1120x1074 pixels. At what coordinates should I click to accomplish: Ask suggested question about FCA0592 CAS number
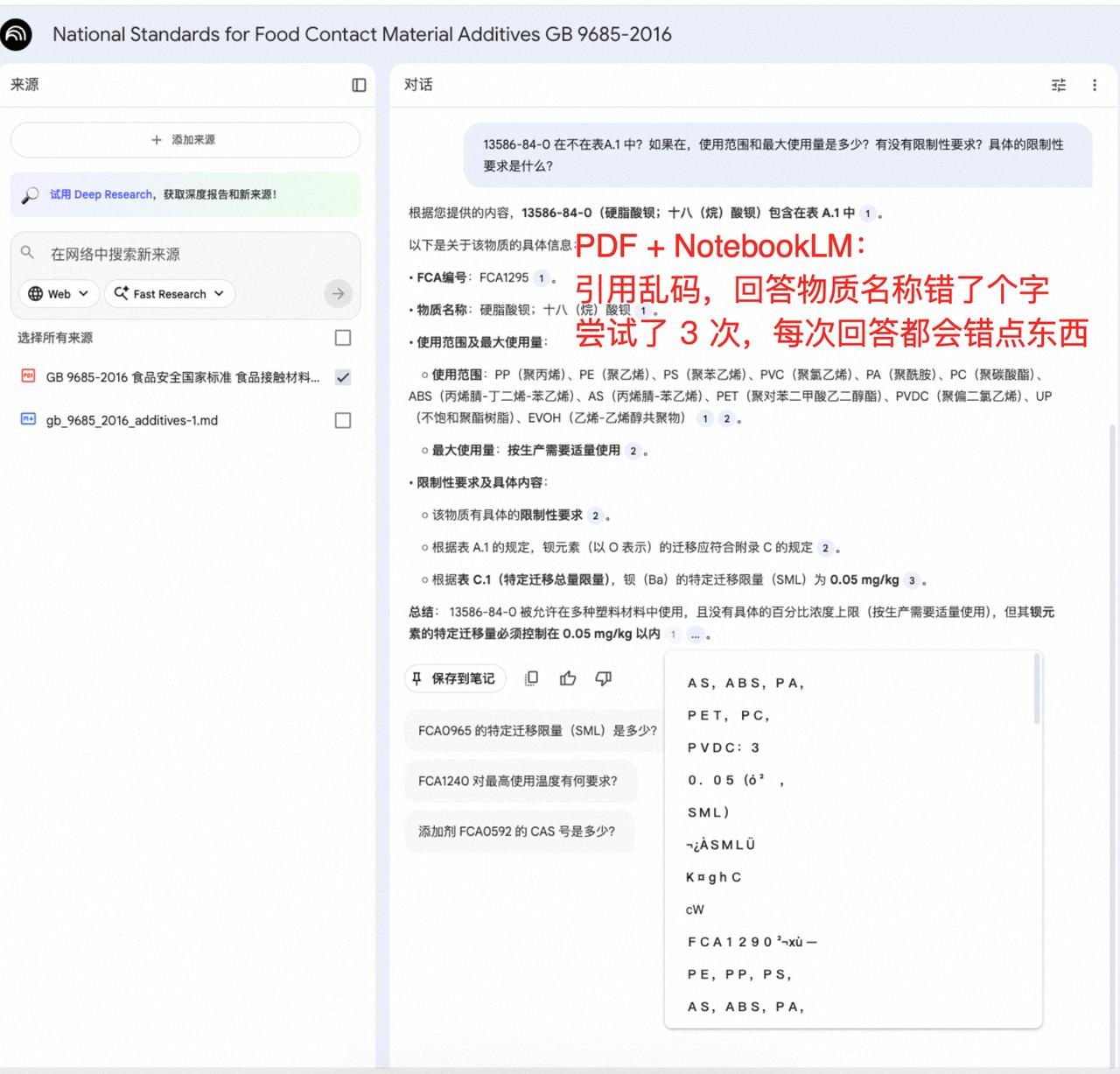[x=519, y=832]
